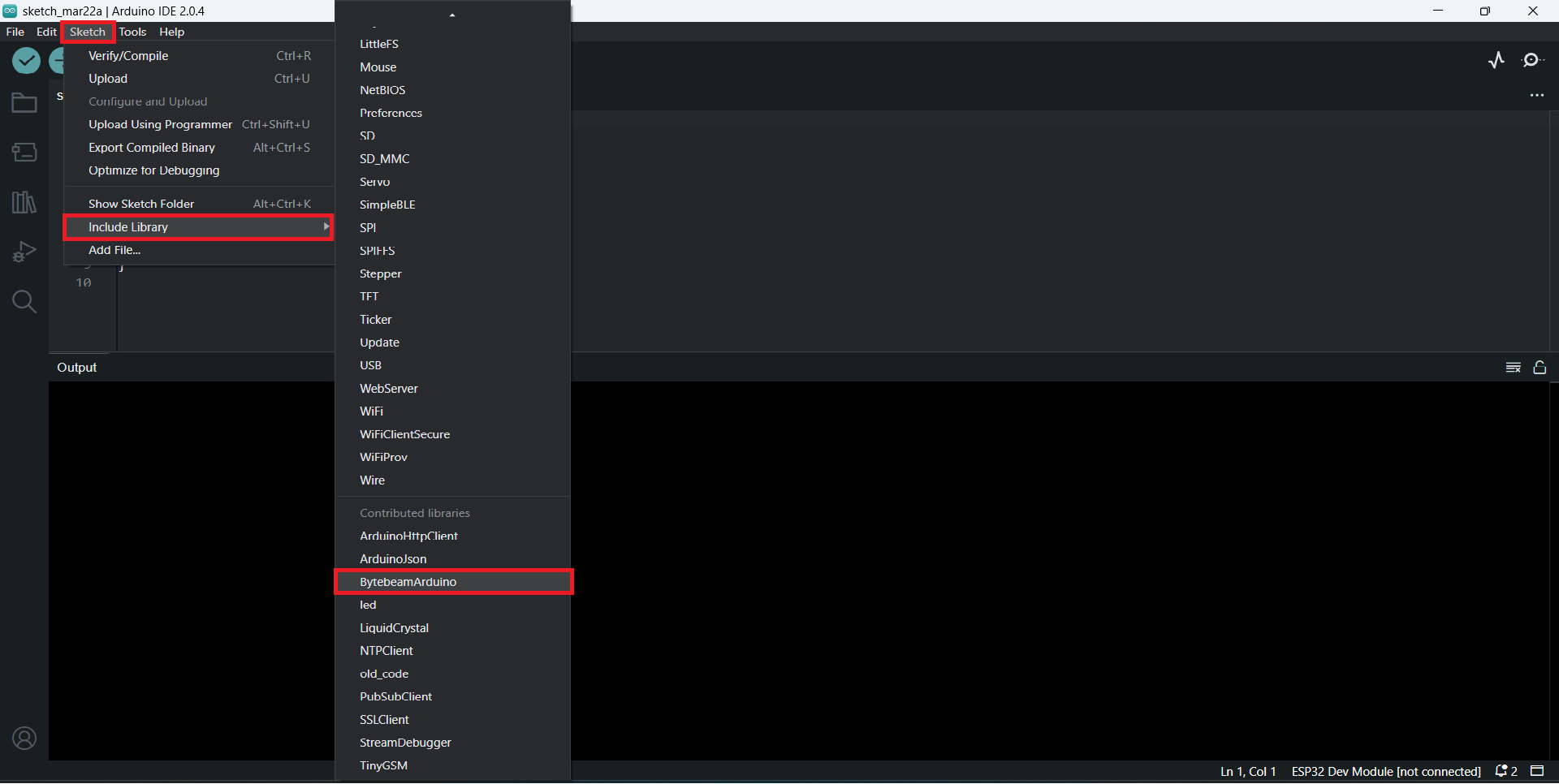Include the Update library

453,342
